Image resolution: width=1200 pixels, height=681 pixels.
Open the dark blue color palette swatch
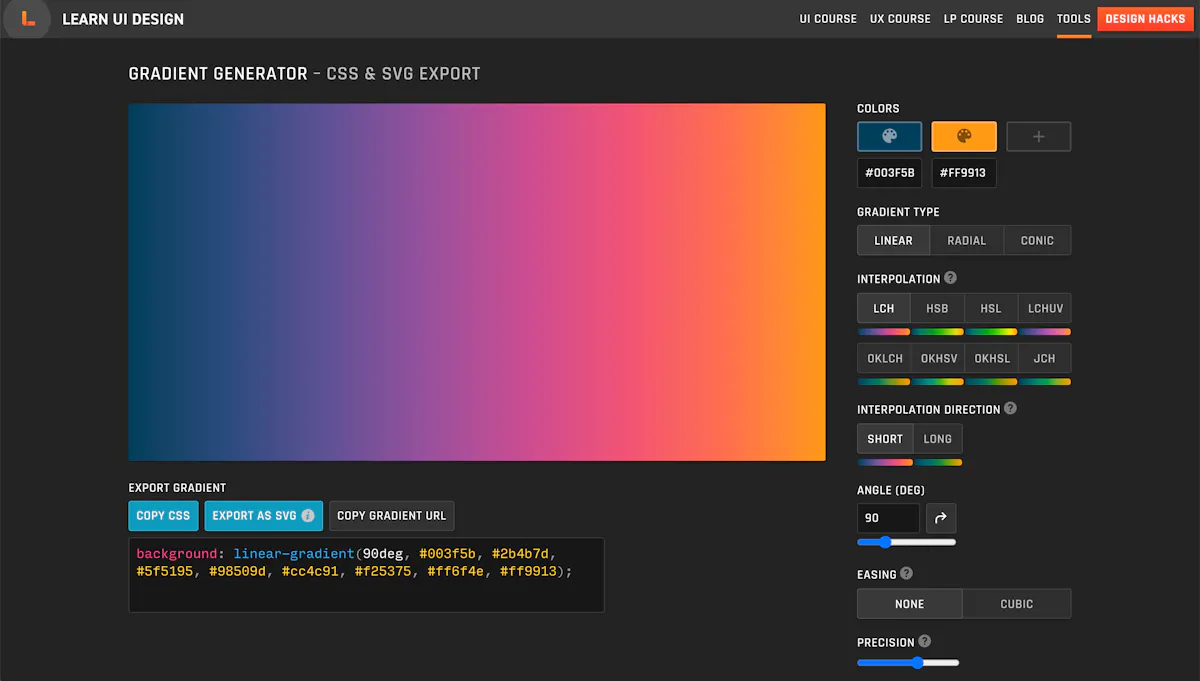(x=889, y=136)
